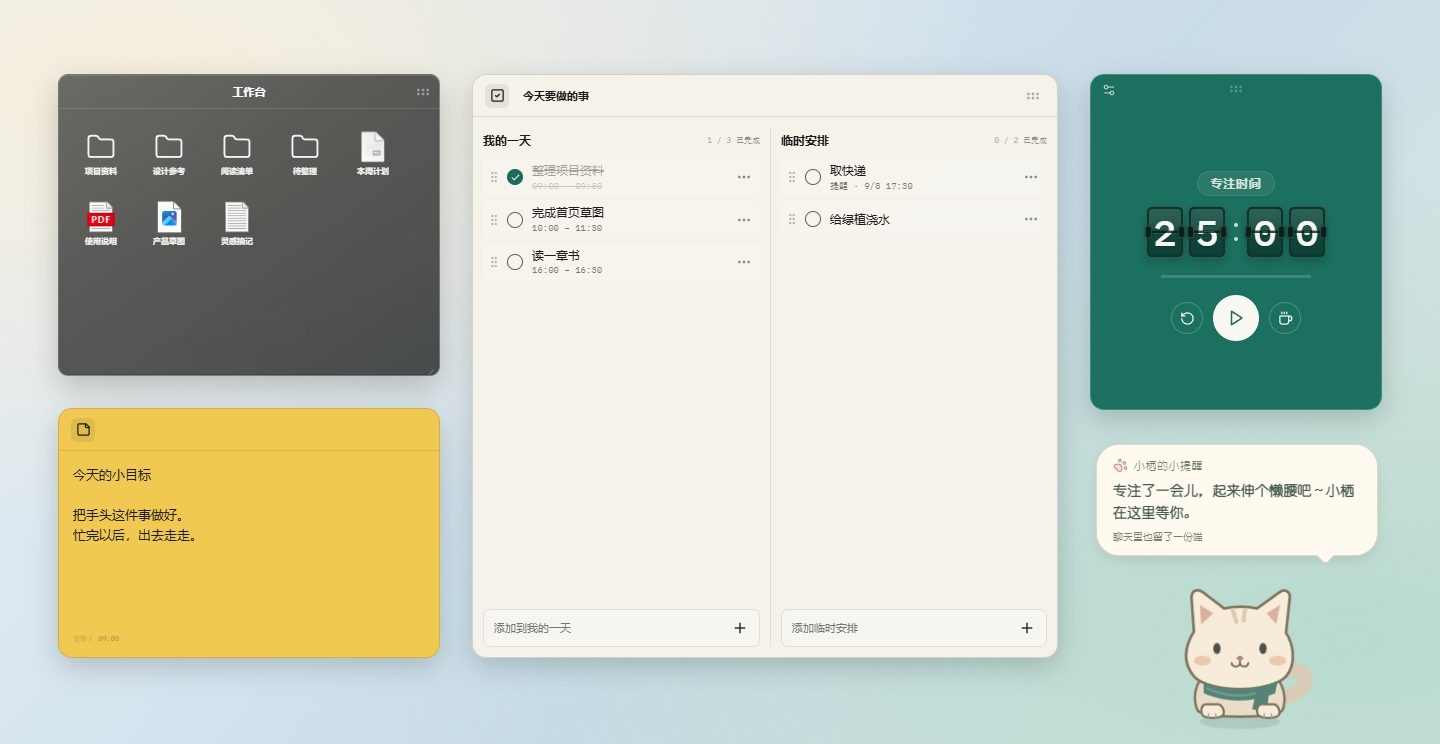Open the 灵感摘记 text file
The height and width of the screenshot is (744, 1440).
(x=237, y=224)
